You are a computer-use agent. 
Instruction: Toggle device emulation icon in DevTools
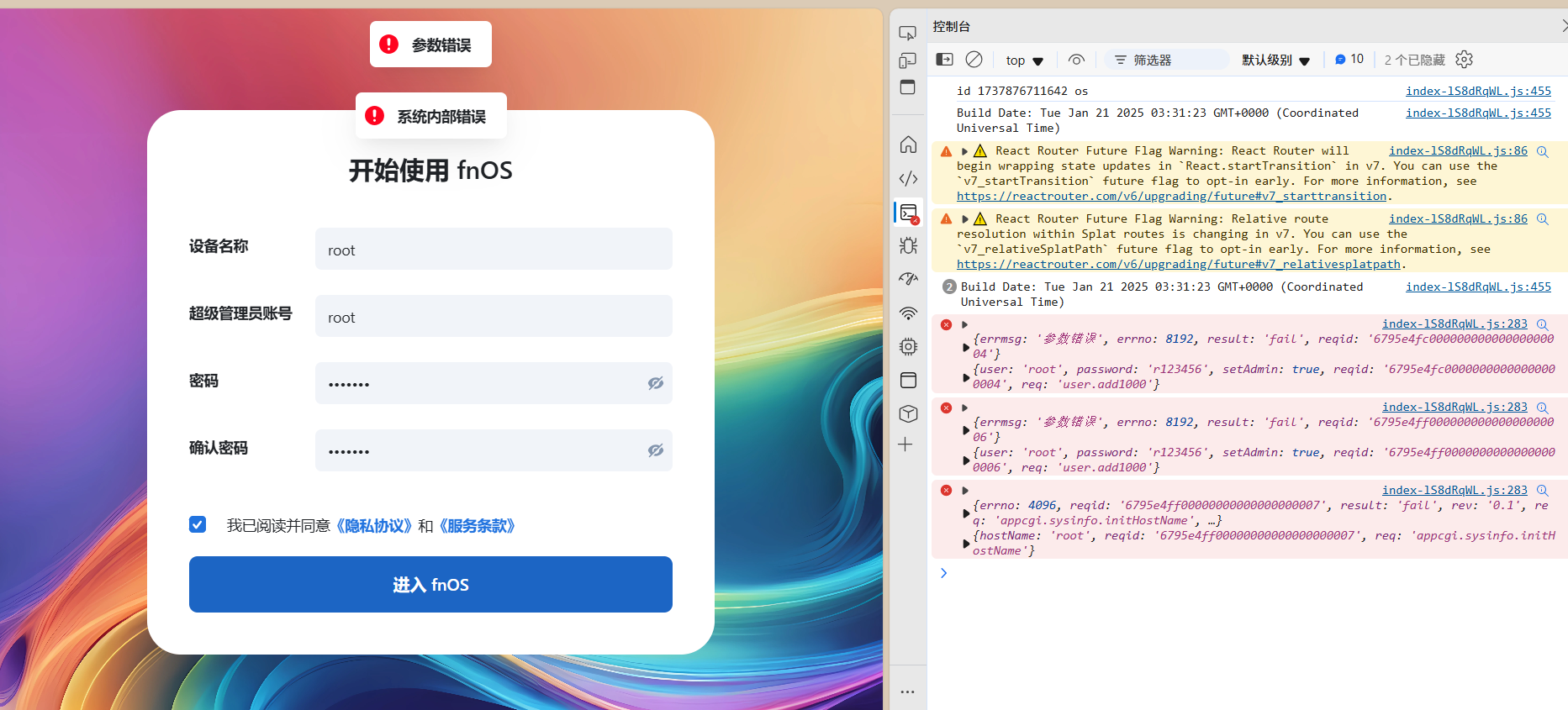tap(907, 60)
